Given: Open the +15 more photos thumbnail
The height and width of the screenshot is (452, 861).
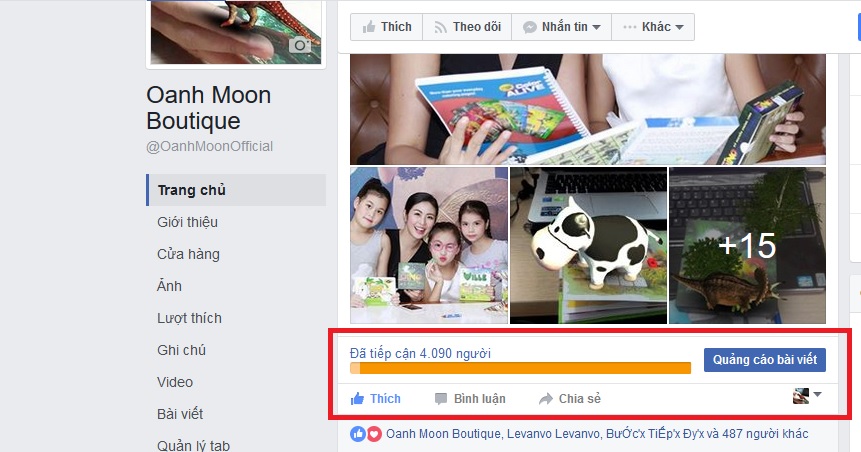Looking at the screenshot, I should pos(747,245).
